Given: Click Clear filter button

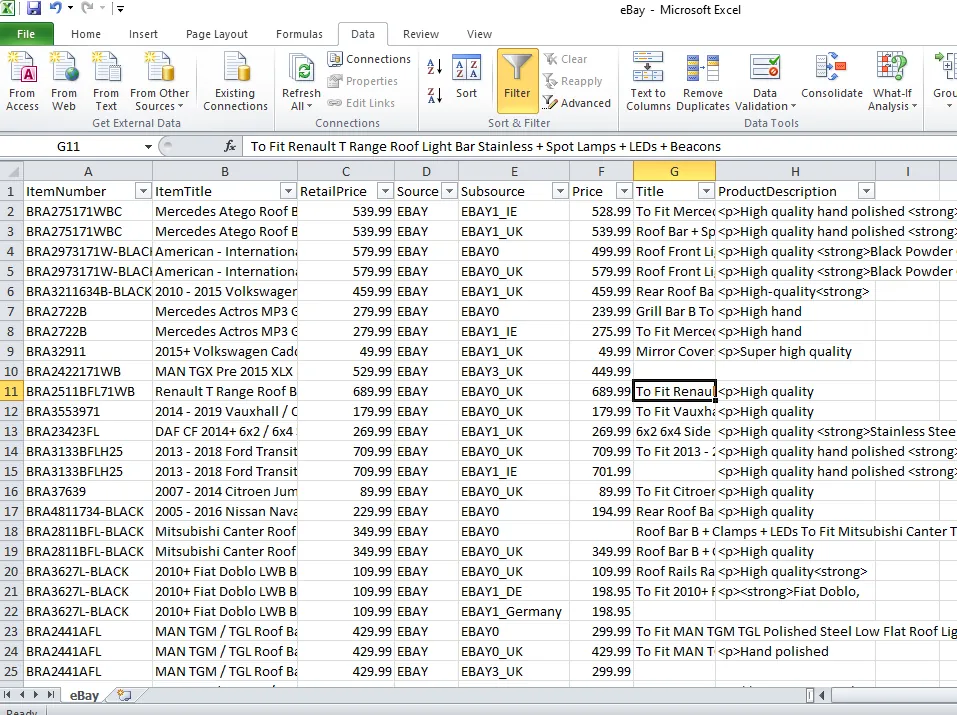Looking at the screenshot, I should [566, 59].
